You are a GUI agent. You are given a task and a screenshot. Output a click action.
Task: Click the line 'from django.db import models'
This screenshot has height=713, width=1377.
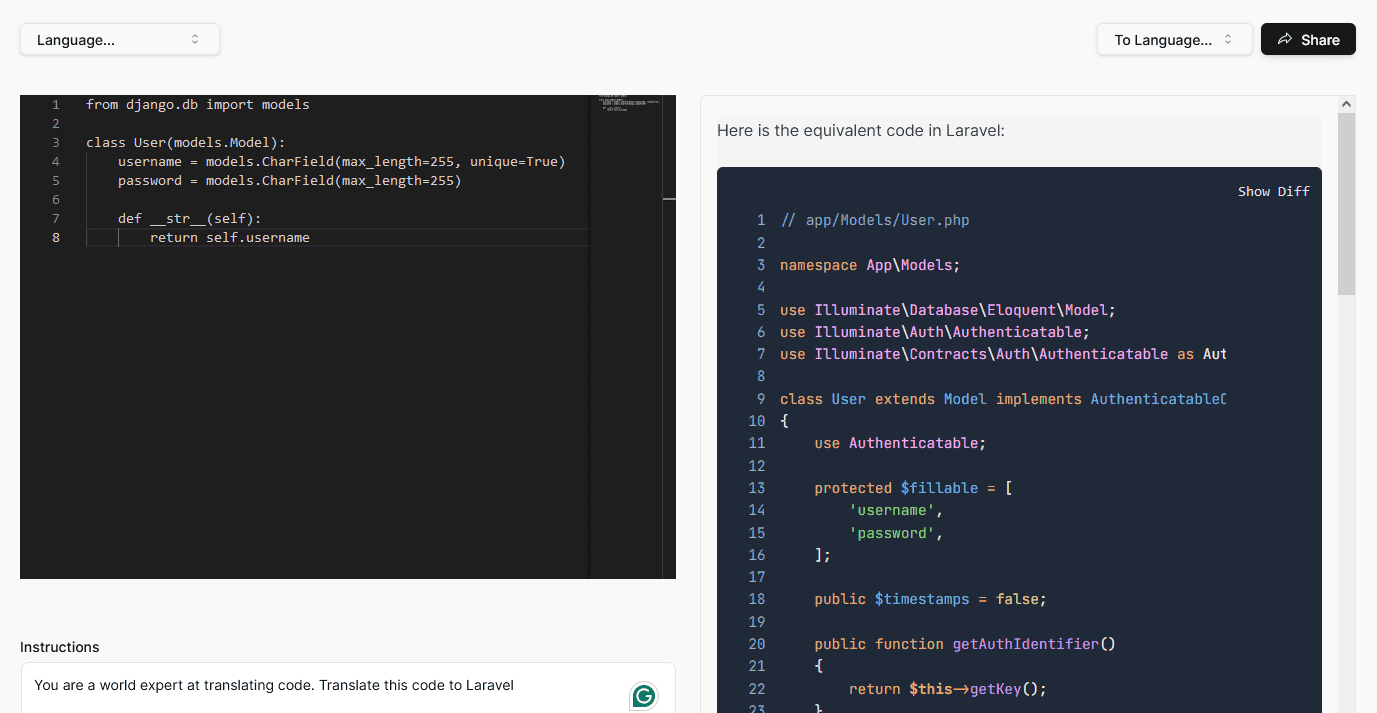pos(198,105)
